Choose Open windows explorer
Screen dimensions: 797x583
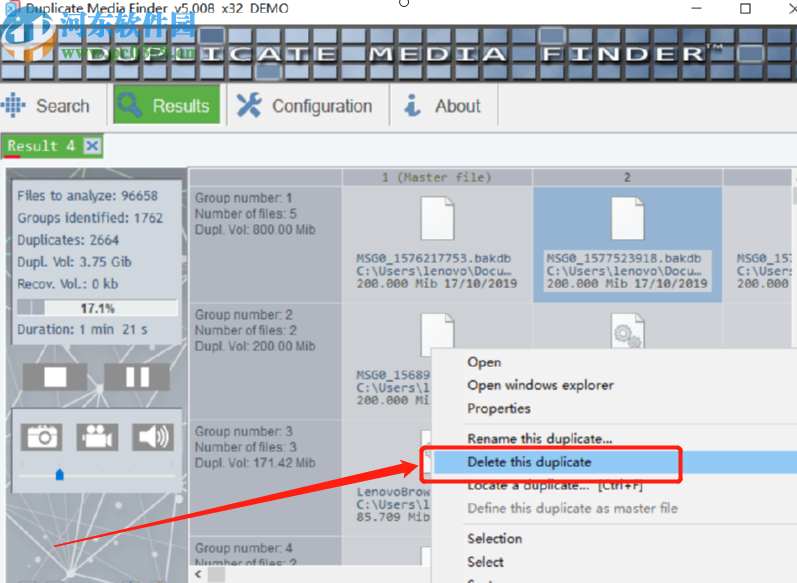tap(540, 385)
